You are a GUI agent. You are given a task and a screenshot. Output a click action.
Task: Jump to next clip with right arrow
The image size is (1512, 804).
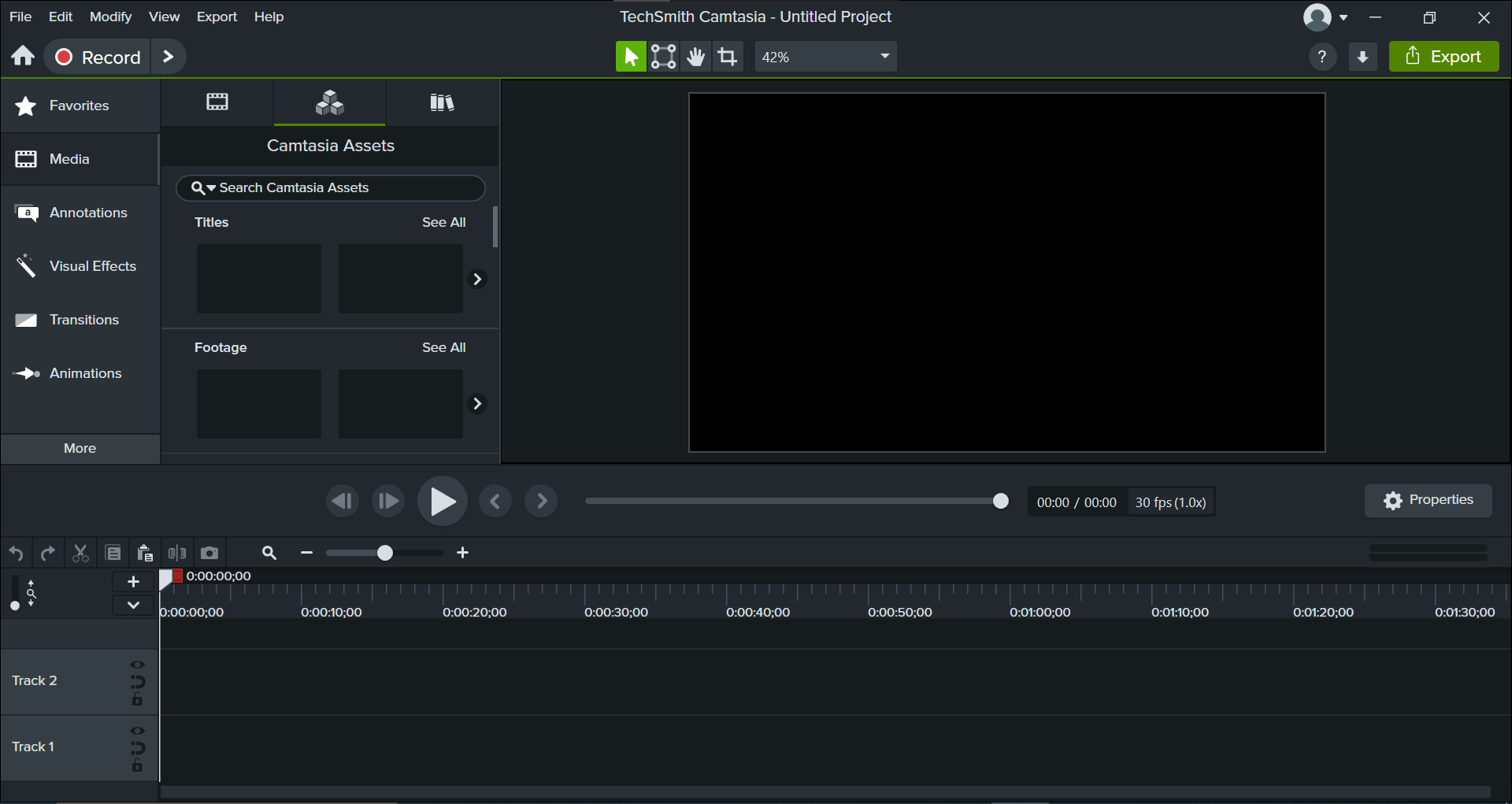pyautogui.click(x=541, y=501)
